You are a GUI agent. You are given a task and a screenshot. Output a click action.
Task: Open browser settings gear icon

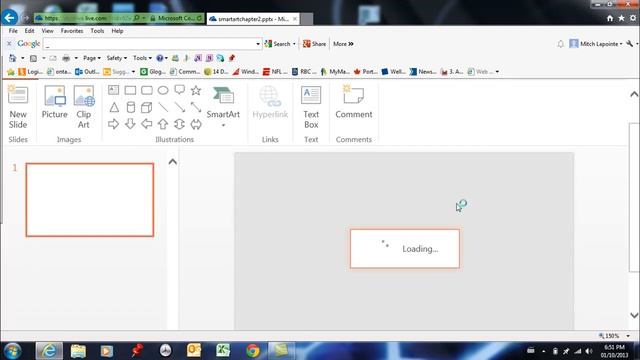pyautogui.click(x=633, y=18)
